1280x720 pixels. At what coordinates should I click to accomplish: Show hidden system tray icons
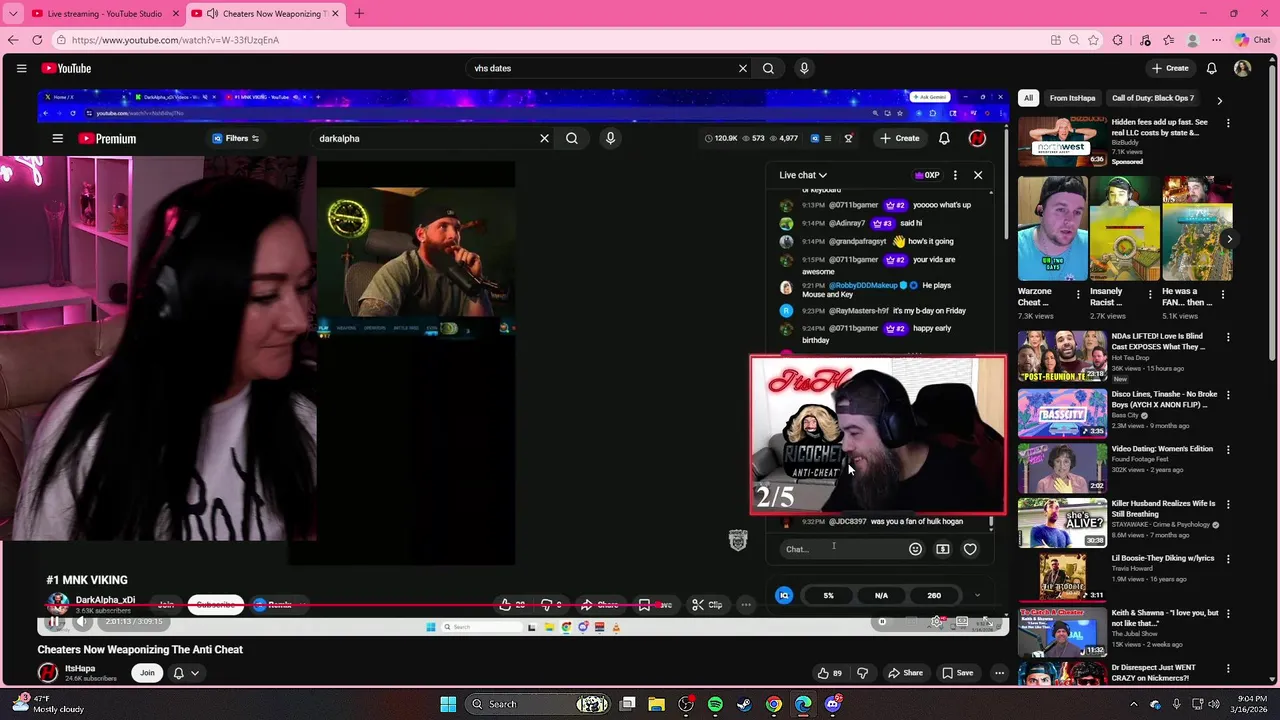[x=1136, y=704]
